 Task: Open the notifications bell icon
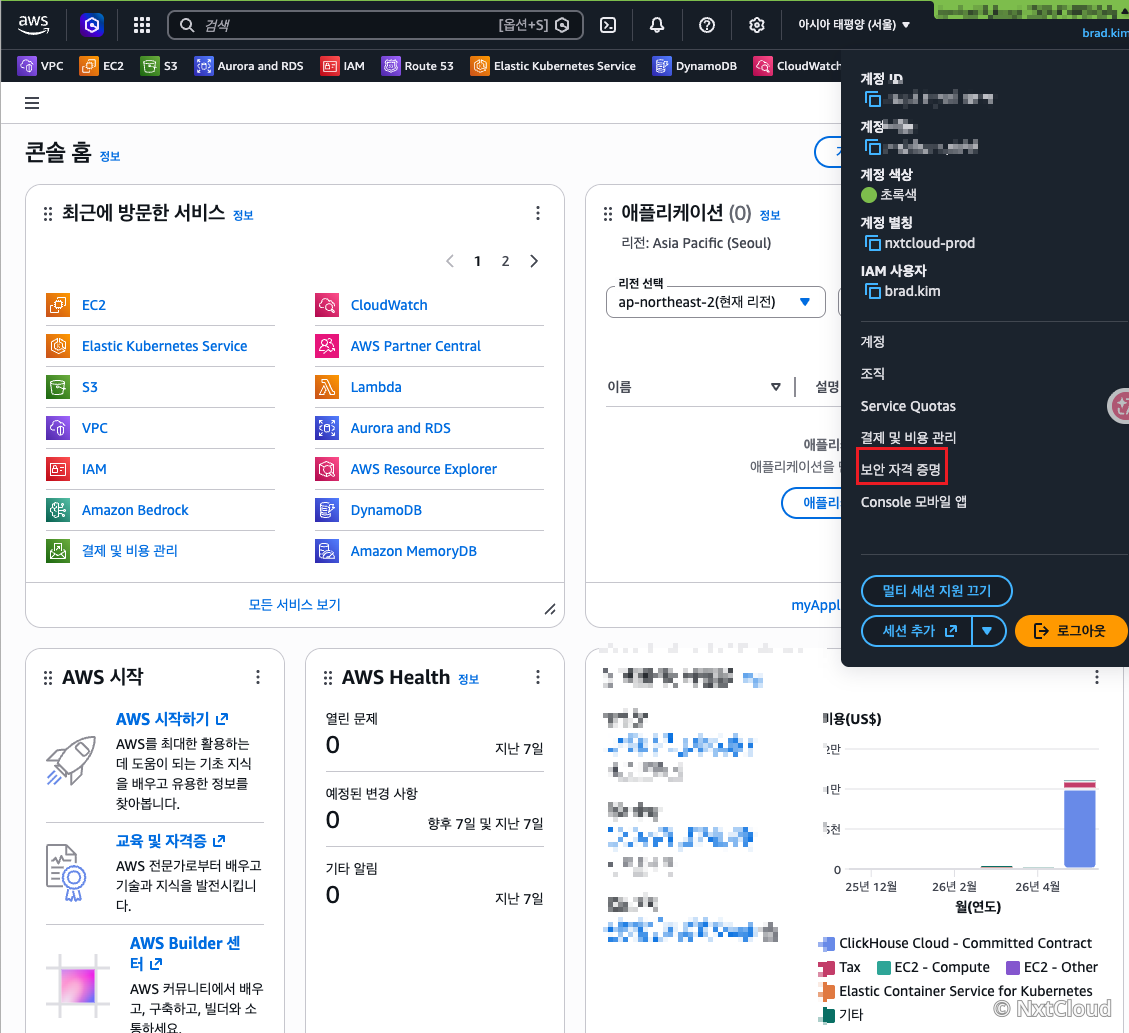click(x=657, y=25)
